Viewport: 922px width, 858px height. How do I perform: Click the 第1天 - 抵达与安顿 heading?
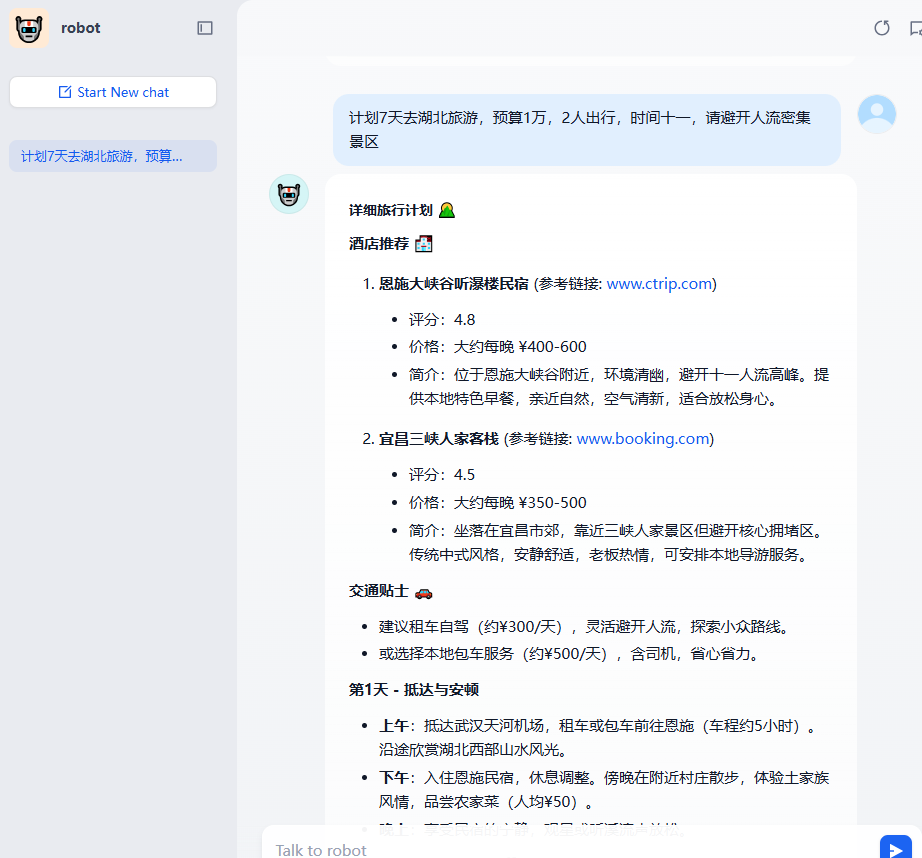click(x=413, y=689)
